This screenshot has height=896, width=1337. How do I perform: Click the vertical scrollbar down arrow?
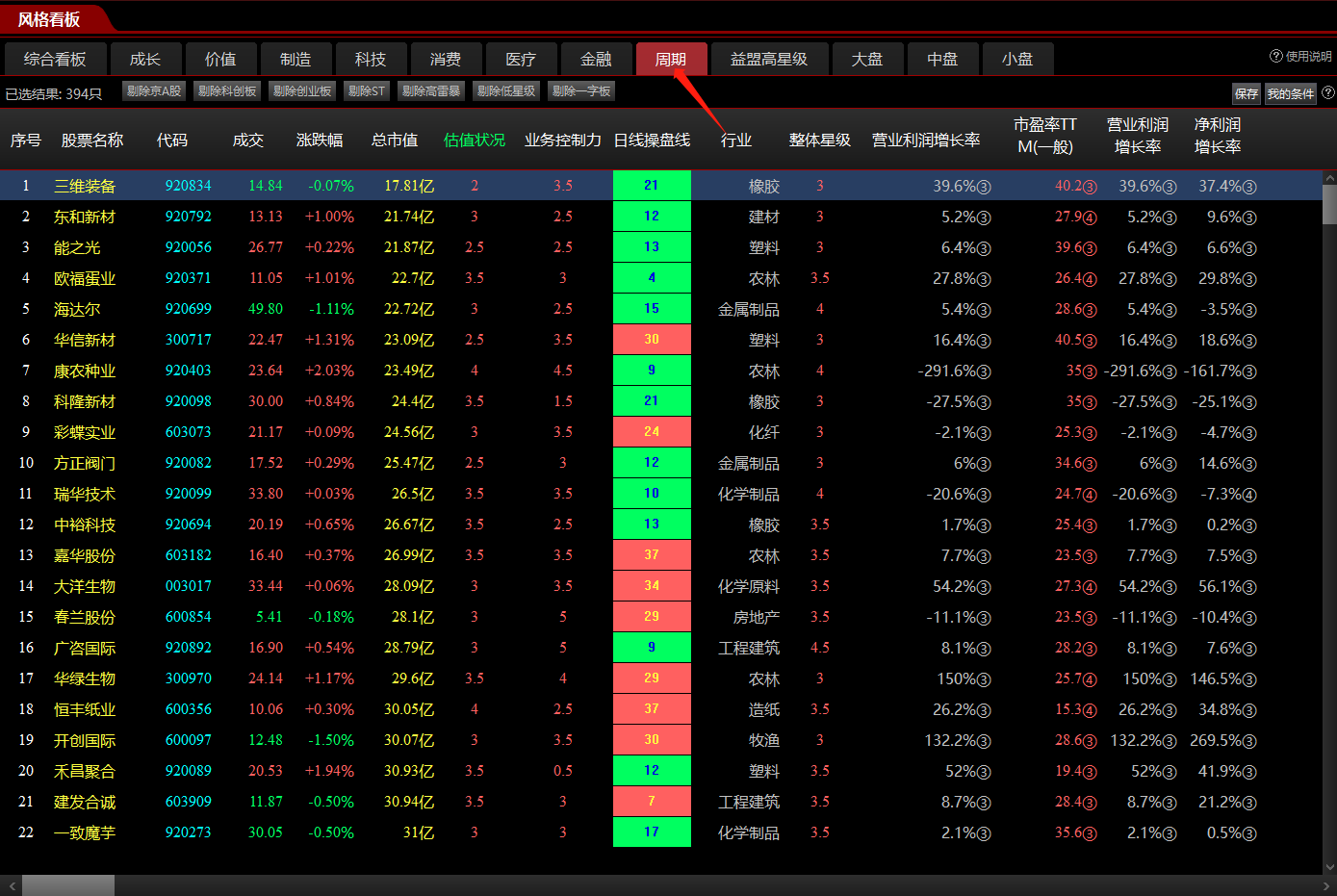click(1329, 867)
